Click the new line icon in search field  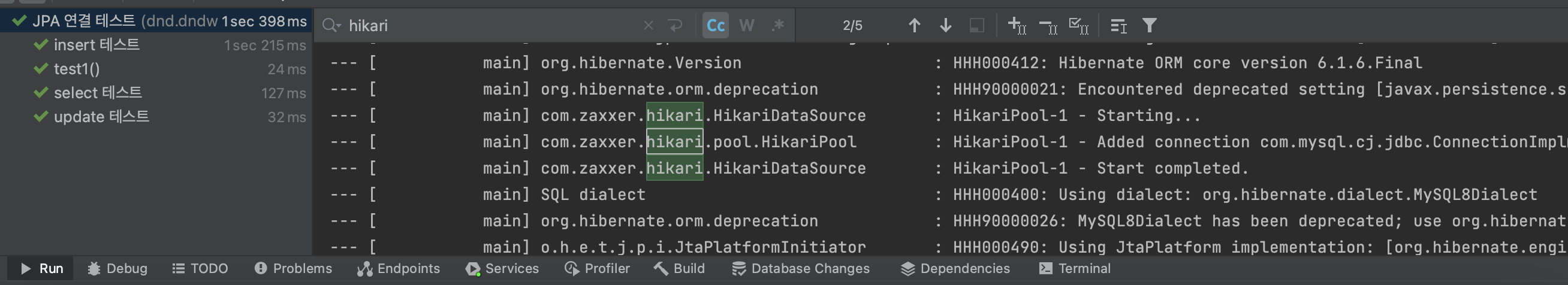(x=675, y=26)
